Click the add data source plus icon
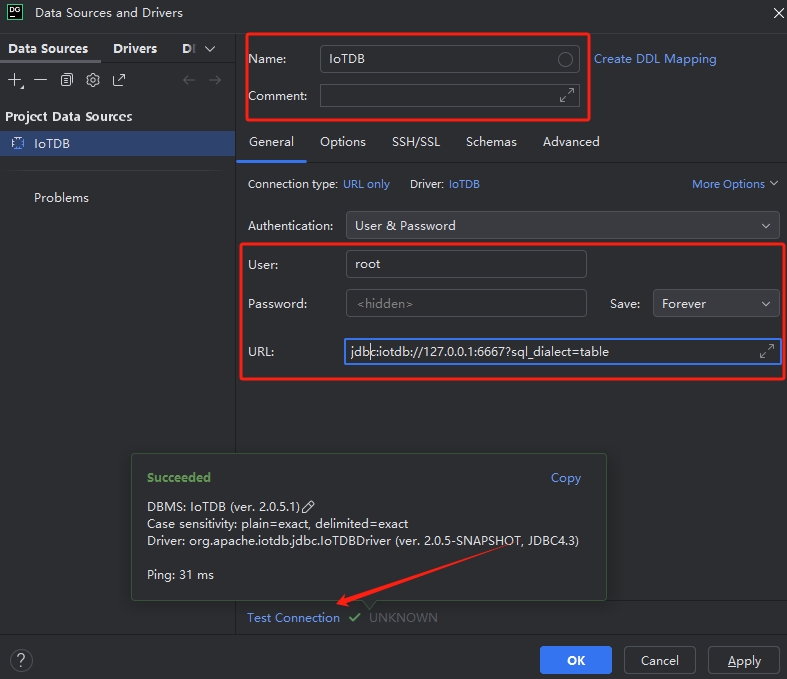787x679 pixels. click(x=15, y=80)
